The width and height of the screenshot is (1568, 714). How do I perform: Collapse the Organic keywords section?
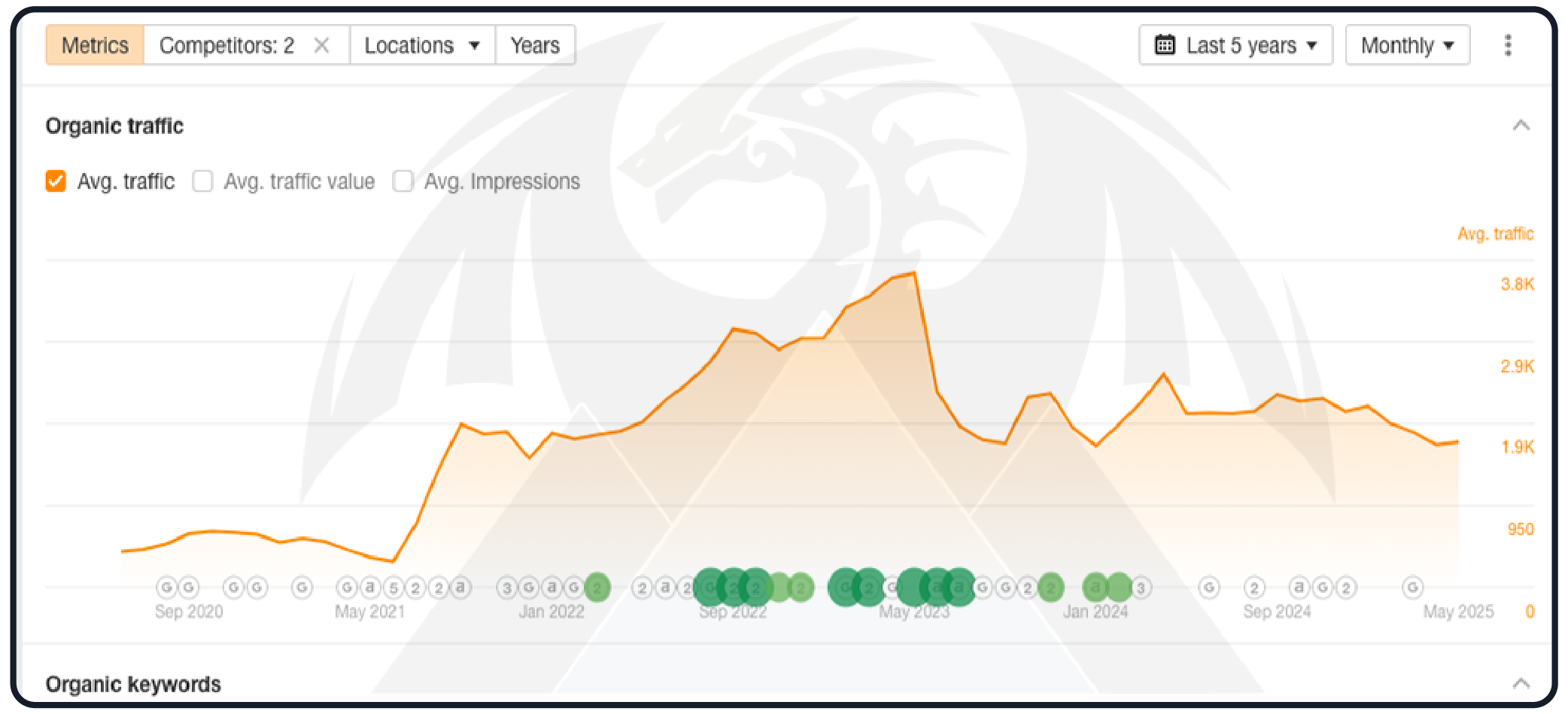coord(1521,683)
